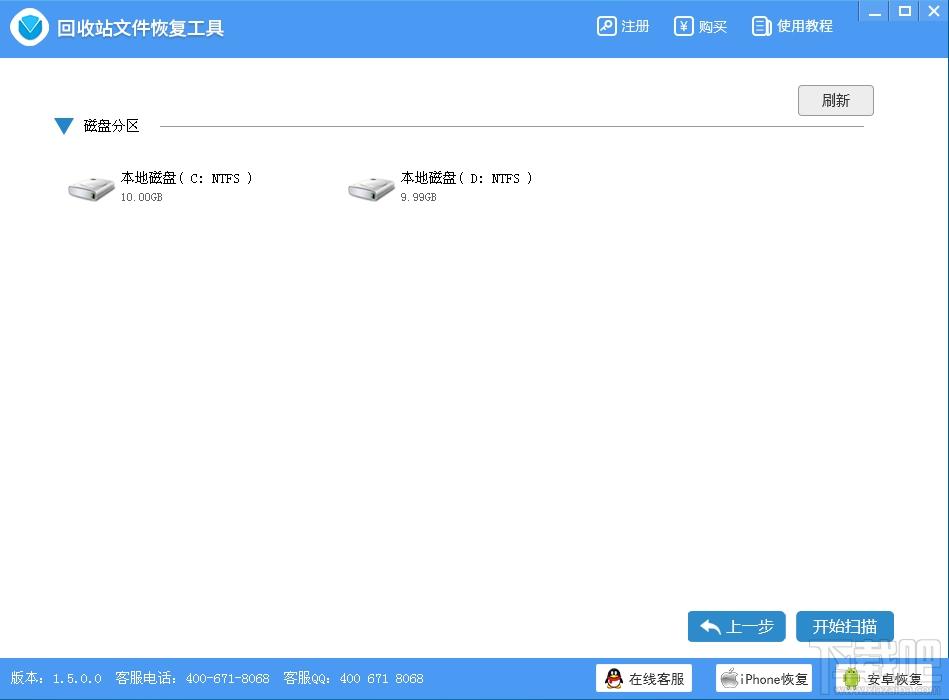The image size is (949, 700).
Task: Click the 回收站文件恢复工具 title
Action: (140, 28)
